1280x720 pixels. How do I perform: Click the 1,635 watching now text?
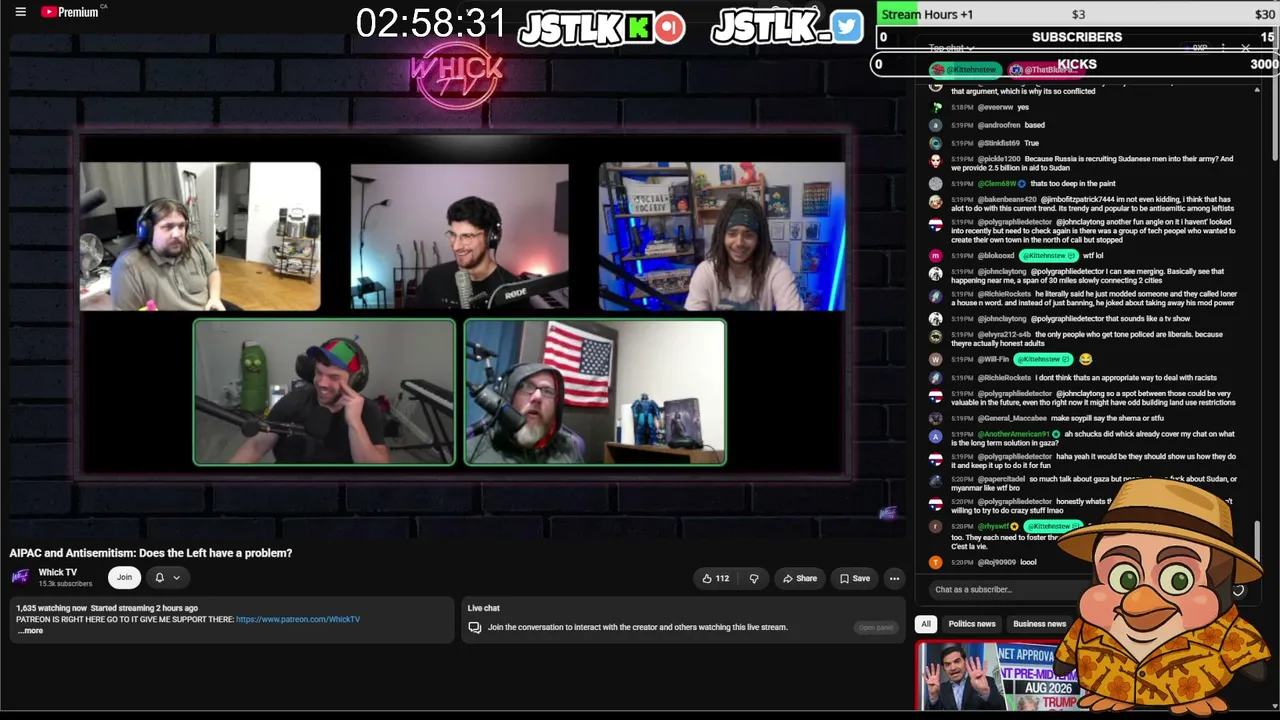(x=51, y=608)
